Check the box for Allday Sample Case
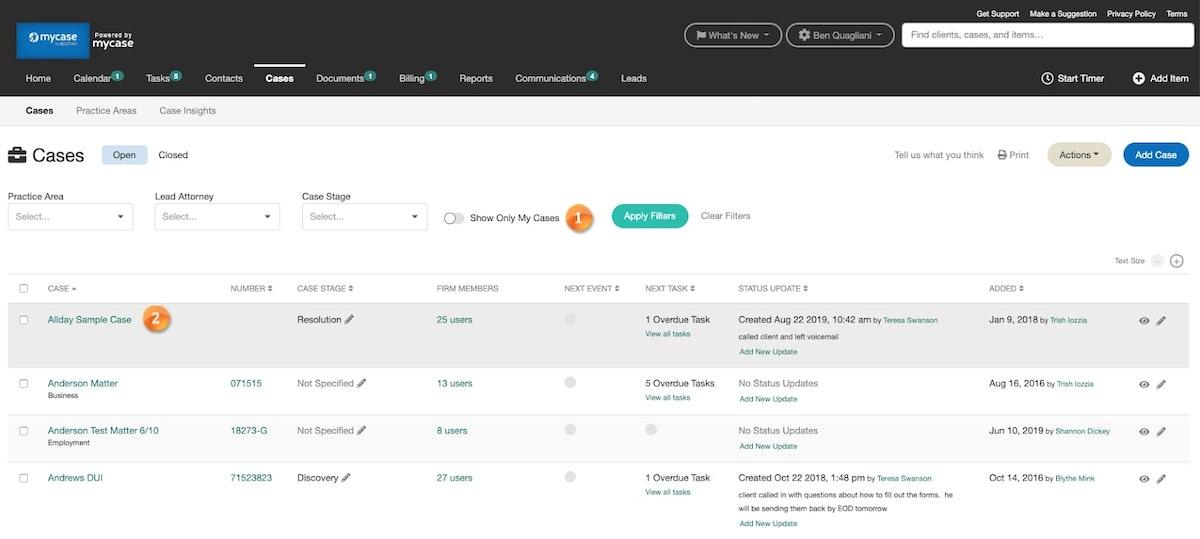1200x539 pixels. (x=24, y=320)
